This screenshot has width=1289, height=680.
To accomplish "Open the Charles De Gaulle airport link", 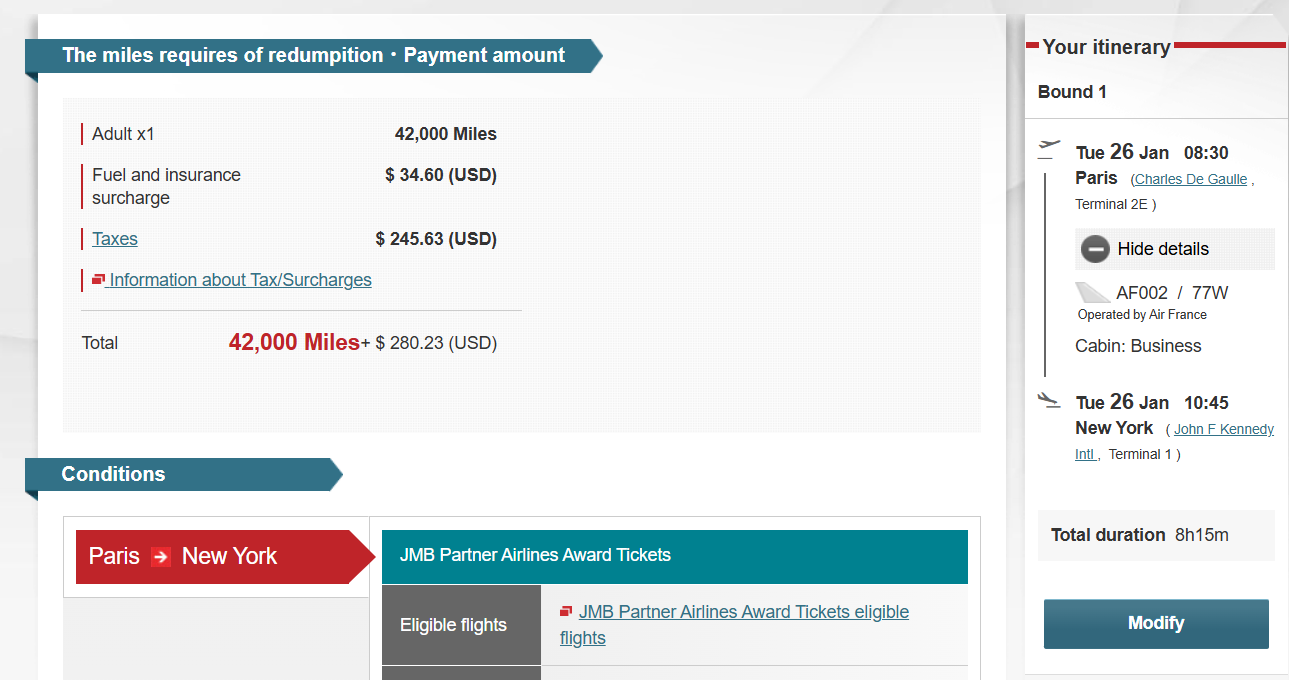I will coord(1190,179).
